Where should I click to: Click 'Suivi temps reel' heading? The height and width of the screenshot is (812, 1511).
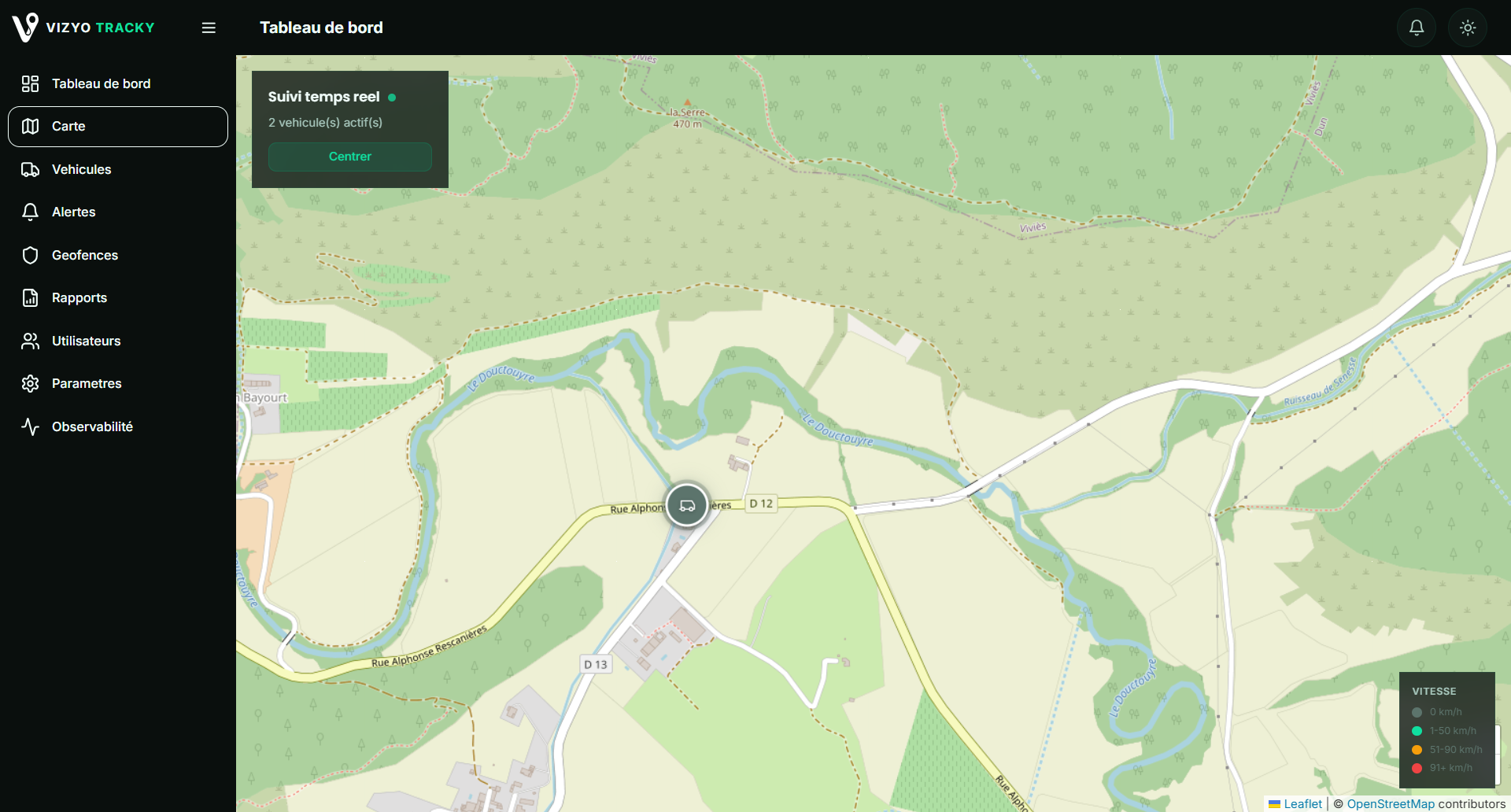pos(323,97)
